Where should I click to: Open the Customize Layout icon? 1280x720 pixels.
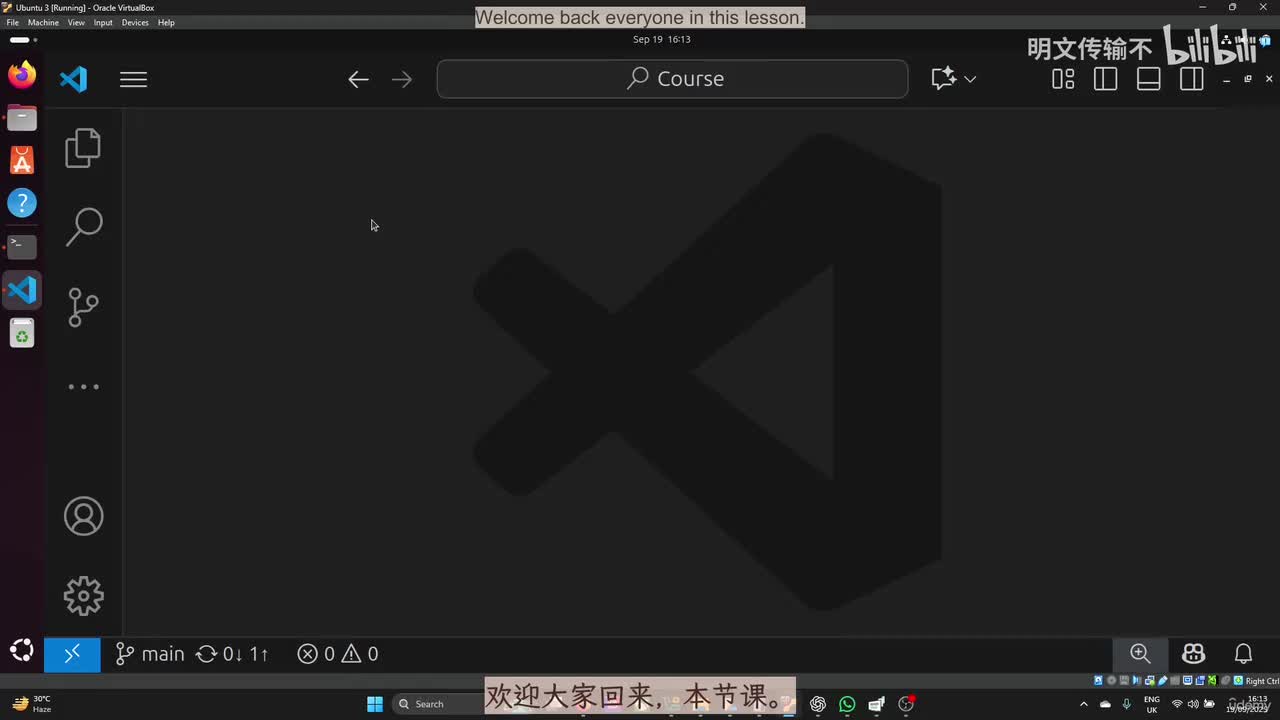[x=1063, y=79]
